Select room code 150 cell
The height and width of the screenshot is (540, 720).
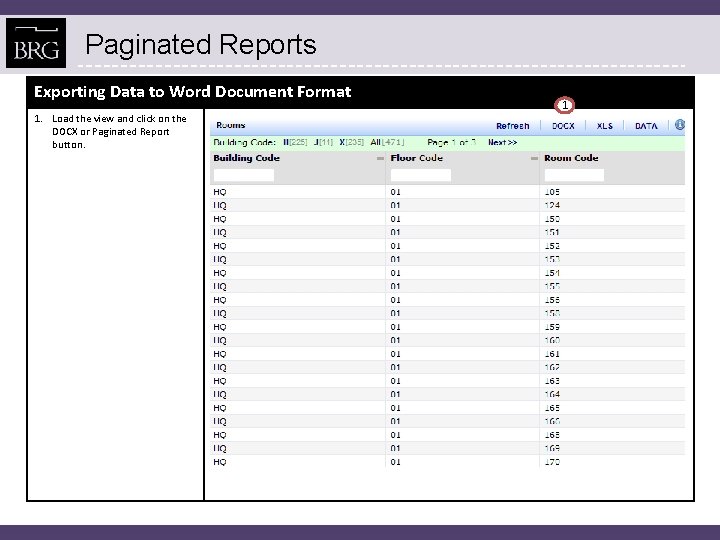[552, 219]
